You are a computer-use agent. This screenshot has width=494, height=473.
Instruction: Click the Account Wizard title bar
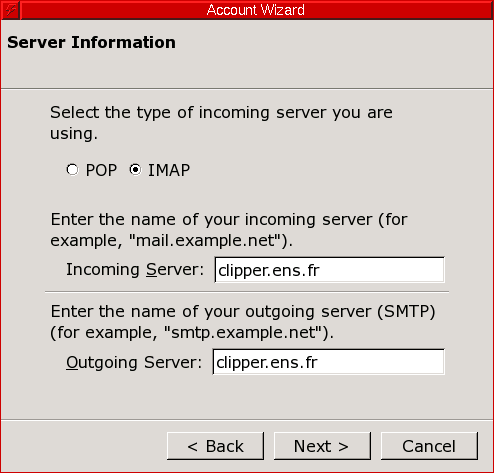pyautogui.click(x=256, y=10)
